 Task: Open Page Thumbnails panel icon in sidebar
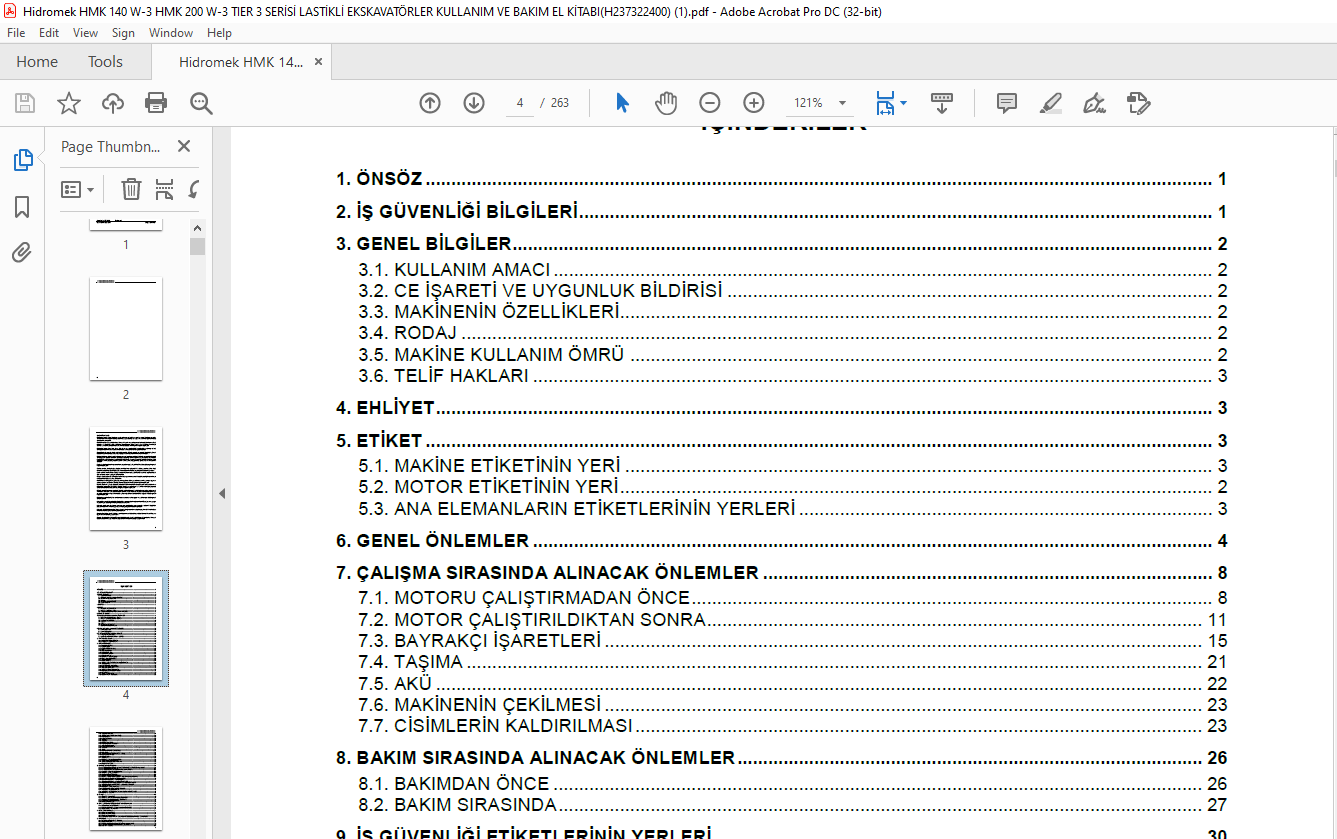[x=22, y=160]
